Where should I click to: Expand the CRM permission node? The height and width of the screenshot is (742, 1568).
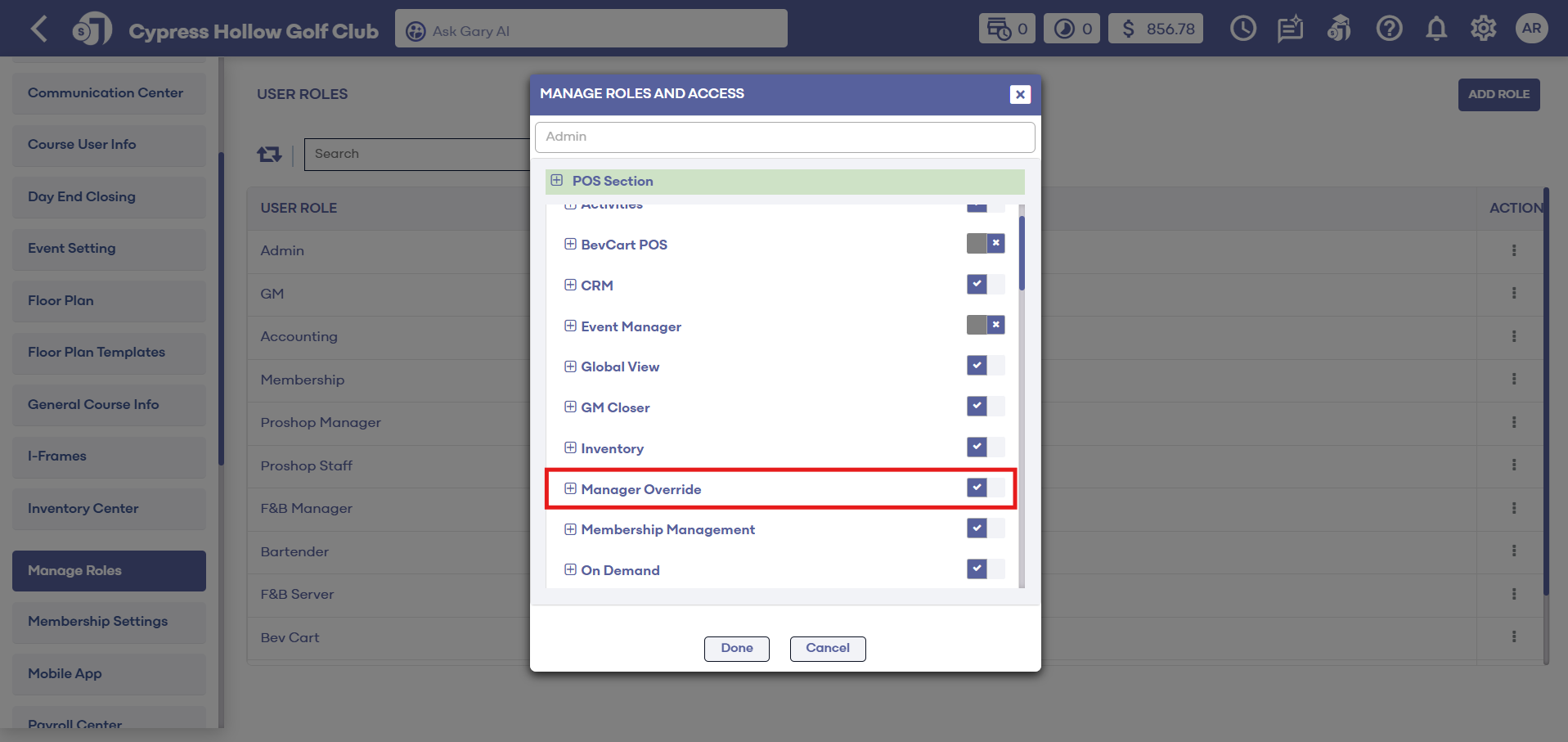[570, 286]
